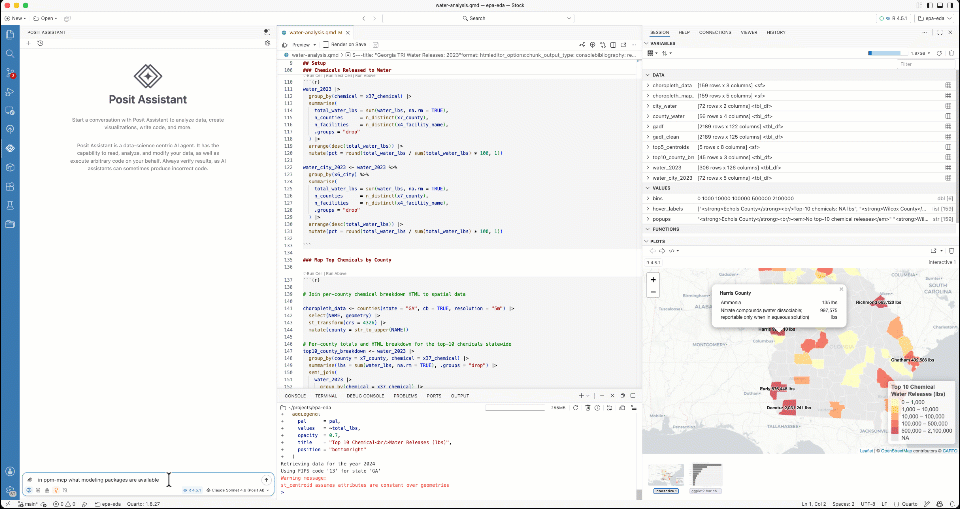Show chat history clock icon
Screen dimensions: 960x509
[x=40, y=43]
